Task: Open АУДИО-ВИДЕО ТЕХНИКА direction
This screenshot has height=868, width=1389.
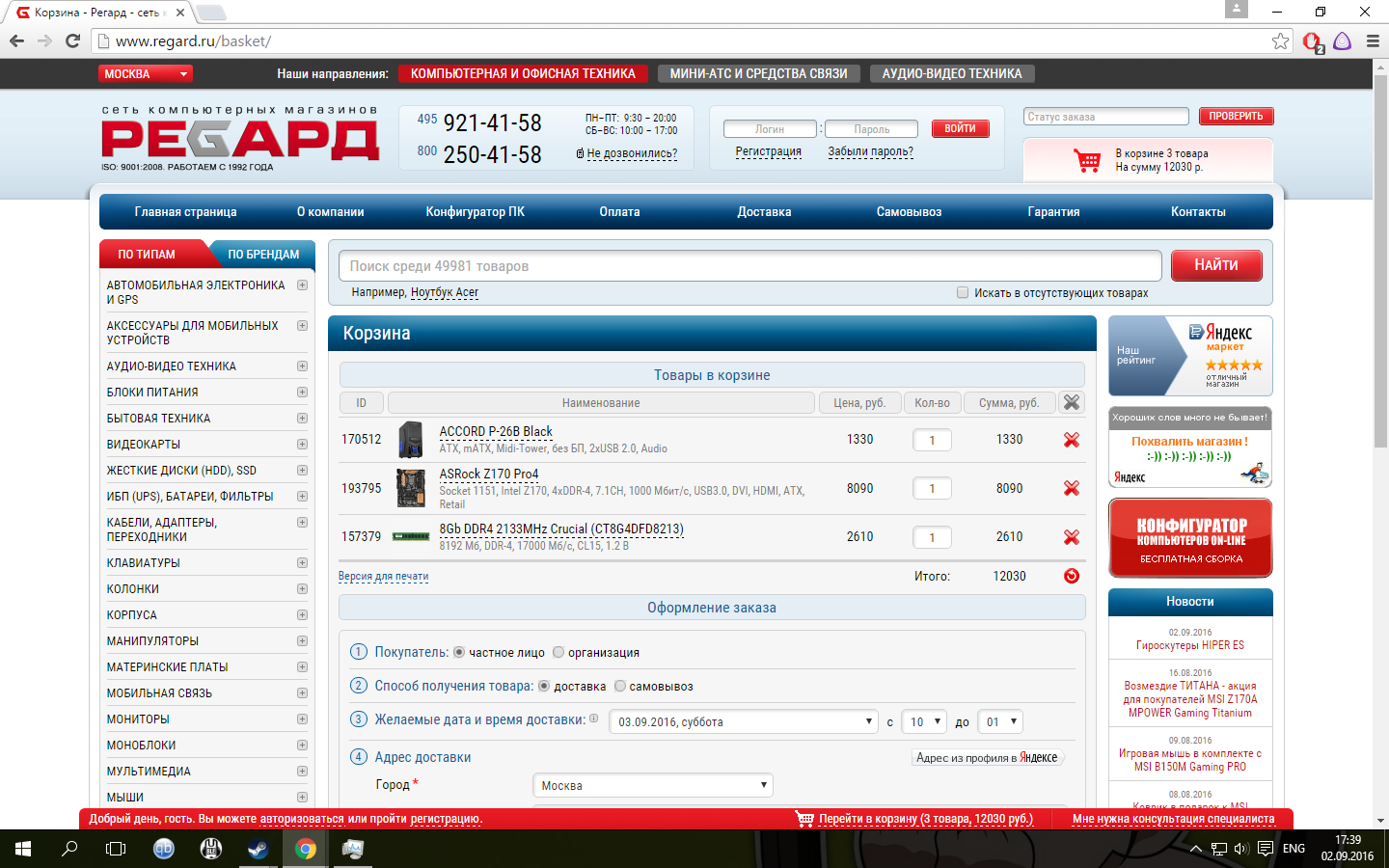Action: point(952,74)
